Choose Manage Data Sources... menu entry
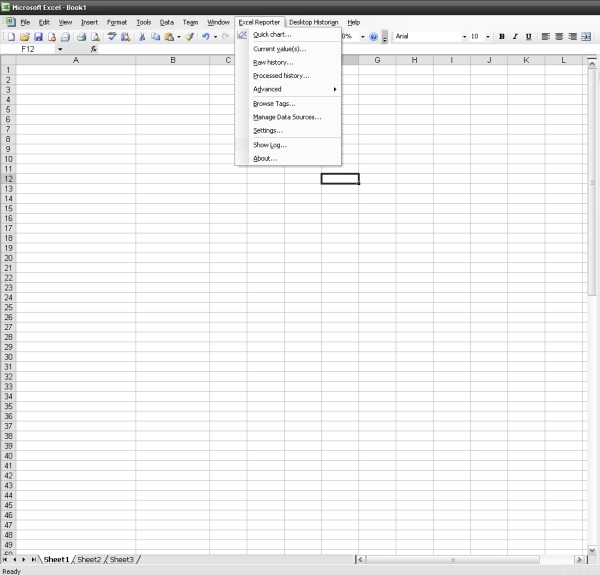Screen dimensions: 600x575 pos(288,117)
